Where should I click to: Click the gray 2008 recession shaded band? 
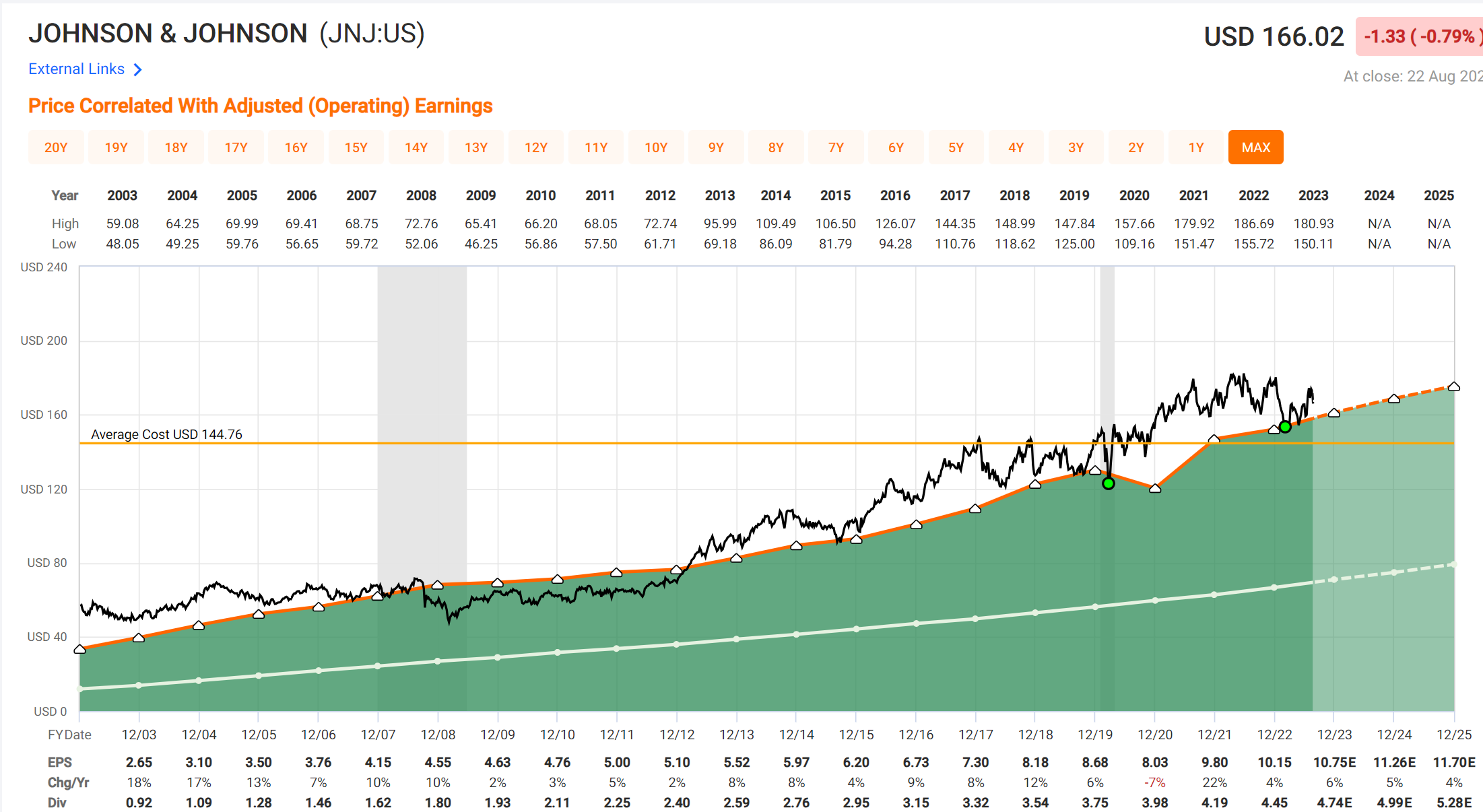(422, 404)
